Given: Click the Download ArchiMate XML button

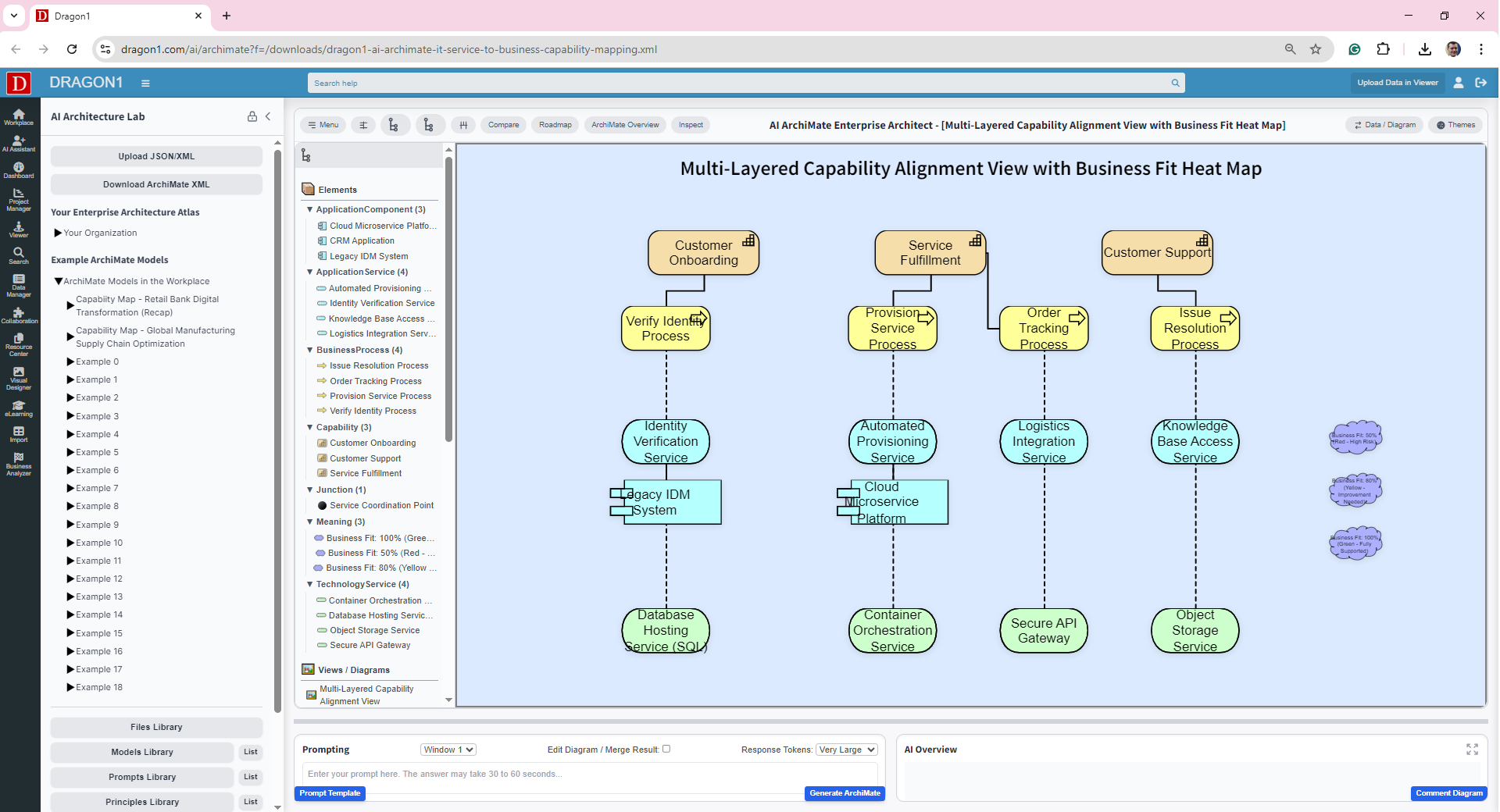Looking at the screenshot, I should [156, 184].
